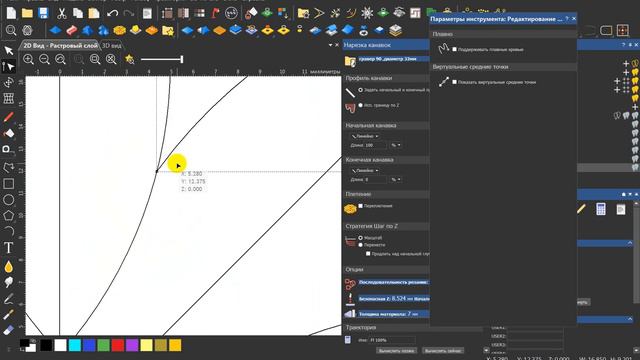Click the New file icon
The width and height of the screenshot is (640, 360).
11,13
